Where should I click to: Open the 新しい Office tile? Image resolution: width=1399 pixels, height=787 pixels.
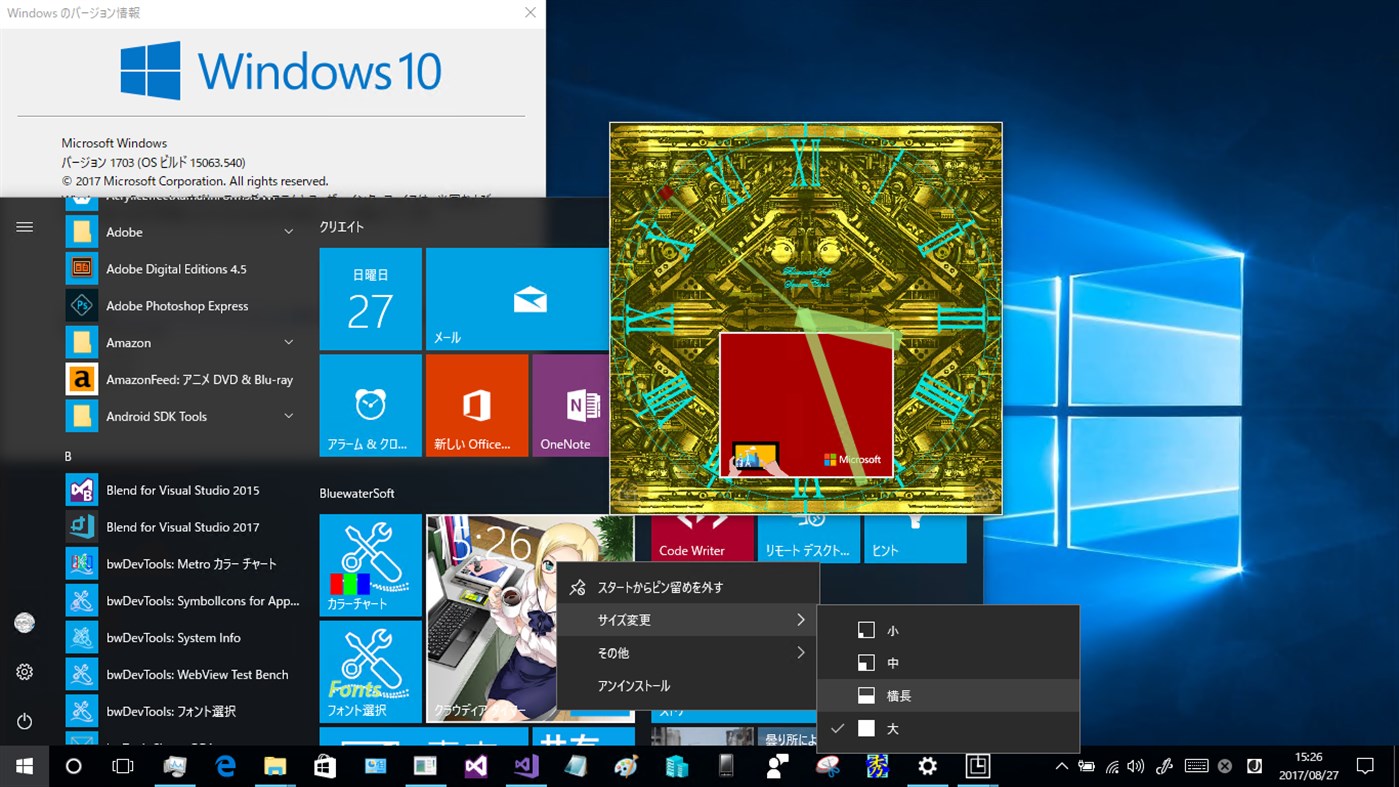pos(477,405)
